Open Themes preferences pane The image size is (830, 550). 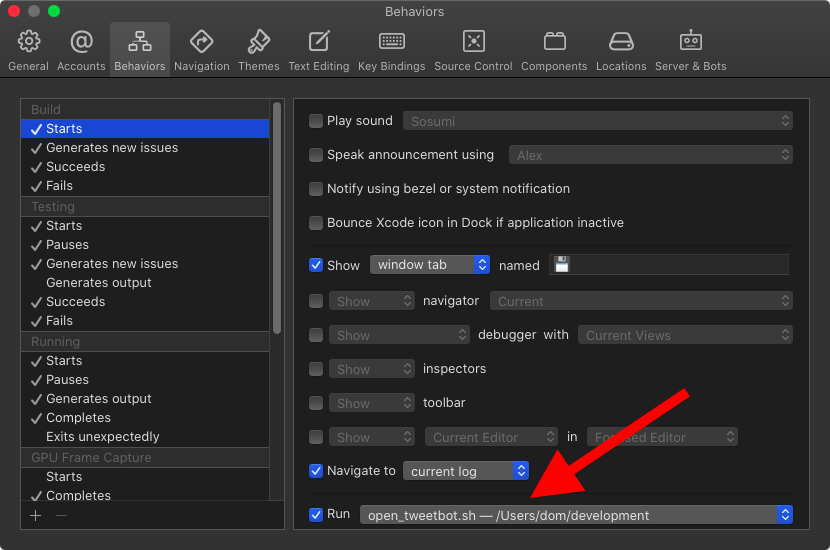[x=258, y=50]
